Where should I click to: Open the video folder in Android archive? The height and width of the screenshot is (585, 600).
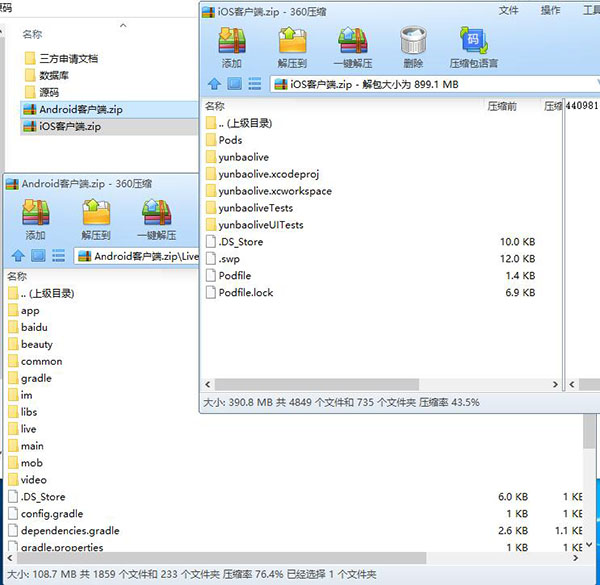click(x=27, y=479)
